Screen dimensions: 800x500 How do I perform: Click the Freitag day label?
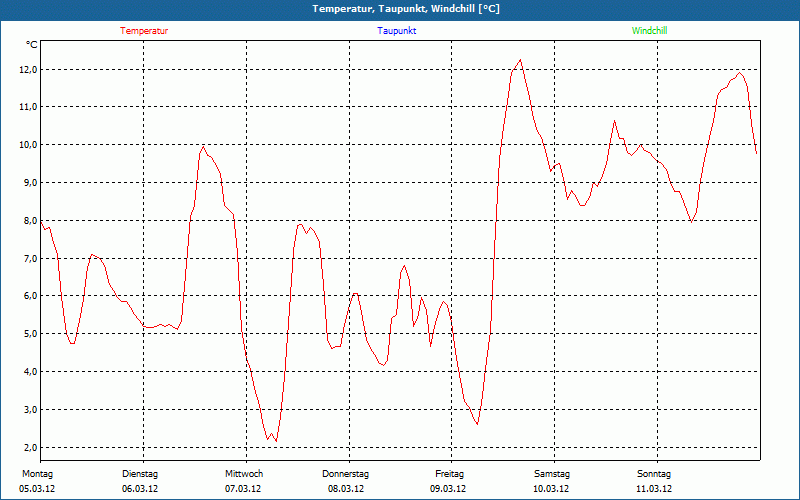[449, 474]
